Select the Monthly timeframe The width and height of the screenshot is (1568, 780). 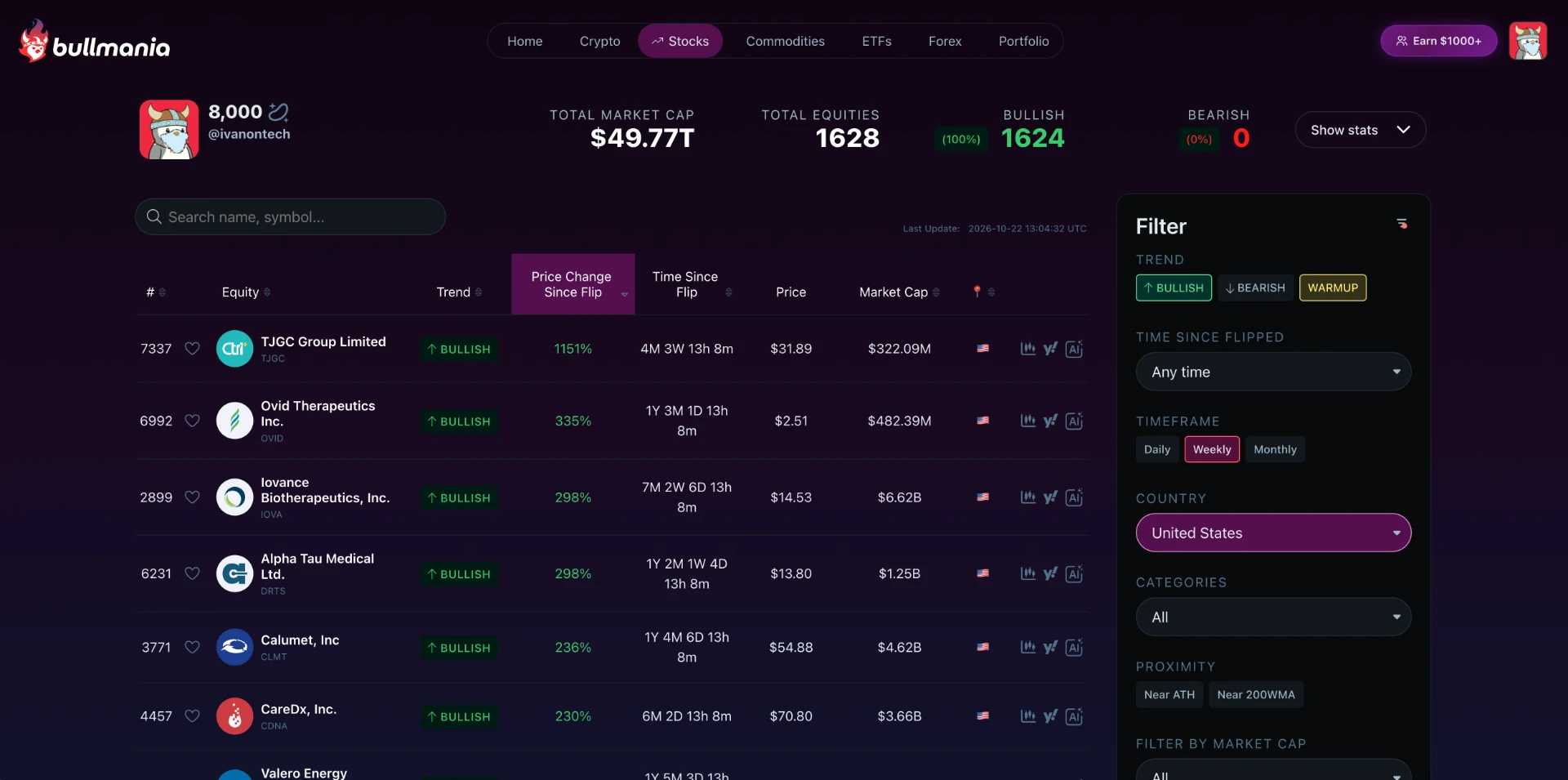1275,449
